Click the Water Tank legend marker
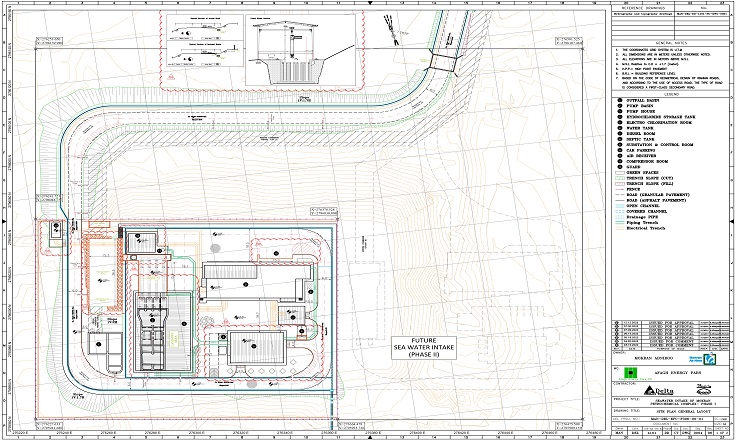The image size is (736, 440). pos(619,128)
